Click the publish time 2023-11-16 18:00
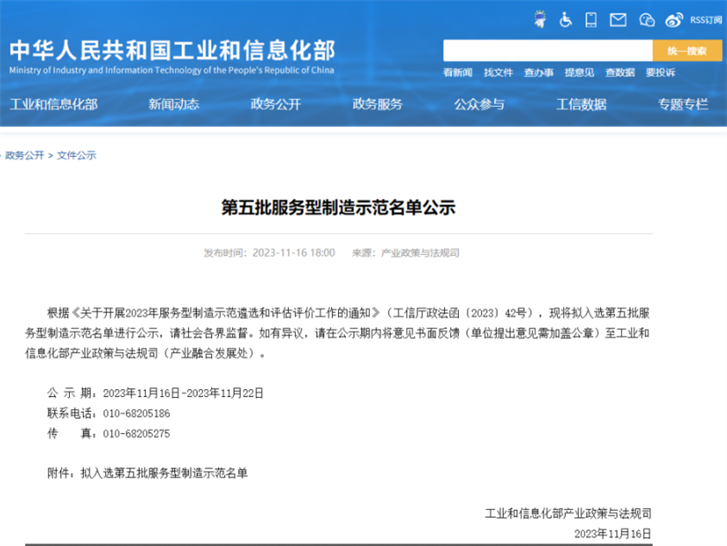Screen dimensions: 727x546 pyautogui.click(x=293, y=253)
